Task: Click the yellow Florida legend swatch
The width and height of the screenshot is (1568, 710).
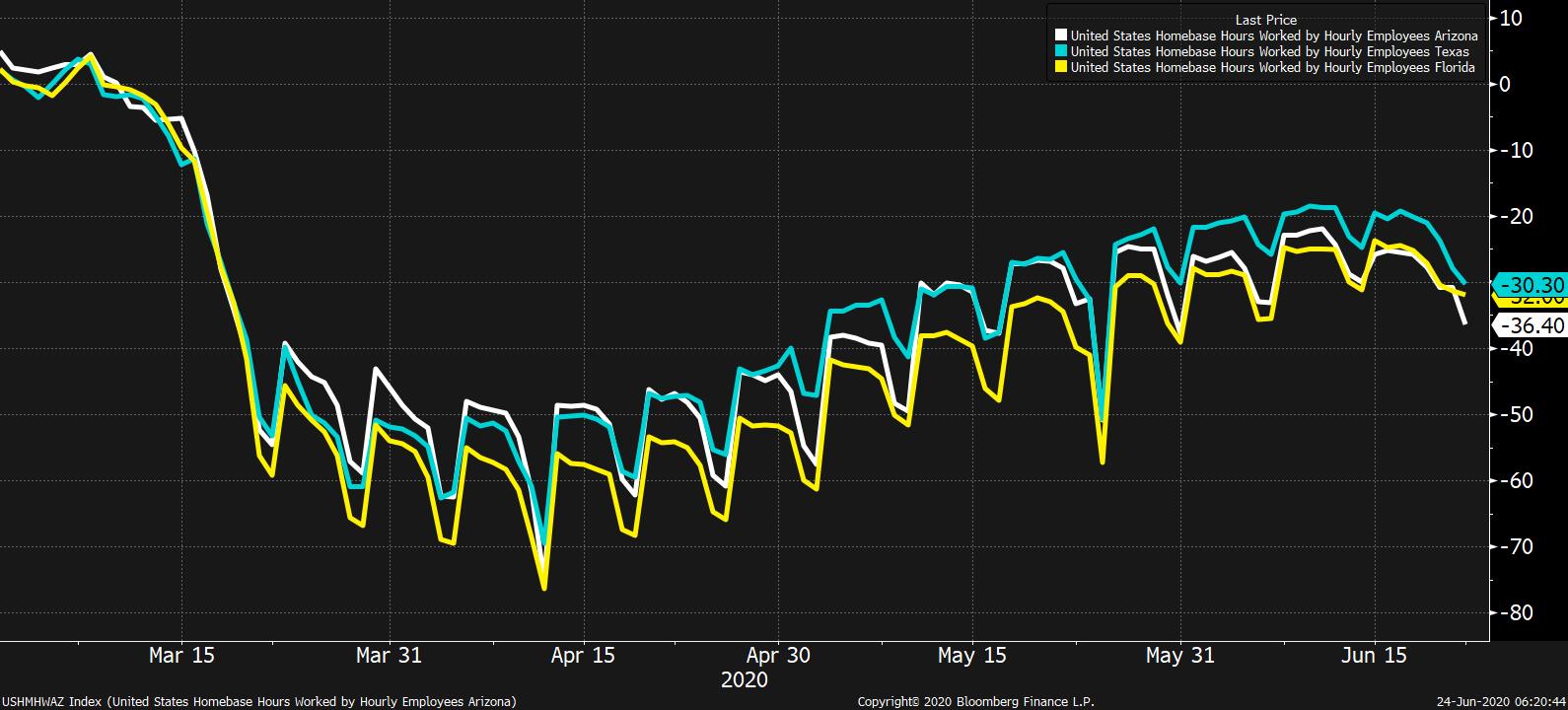Action: tap(1061, 68)
